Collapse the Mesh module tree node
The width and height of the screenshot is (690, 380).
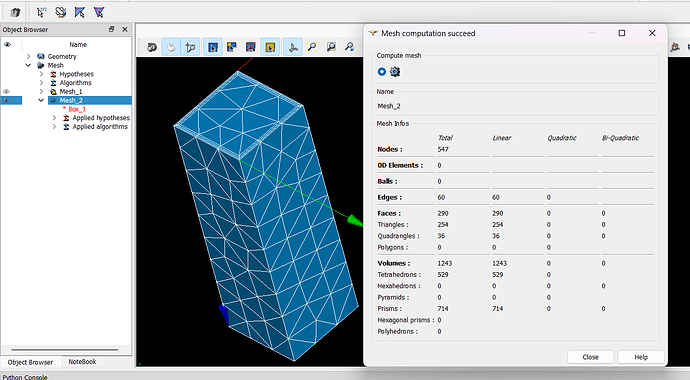click(29, 65)
